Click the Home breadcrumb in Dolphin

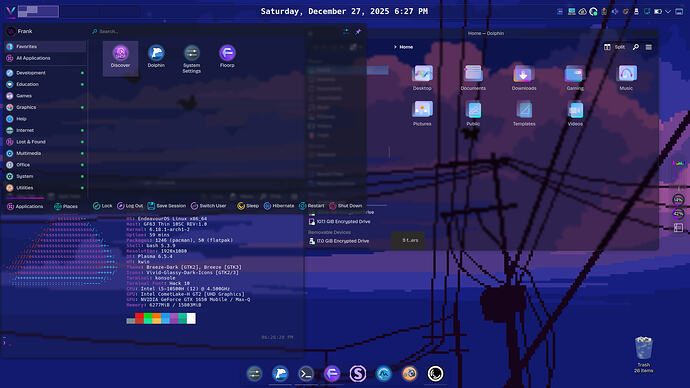[x=406, y=47]
